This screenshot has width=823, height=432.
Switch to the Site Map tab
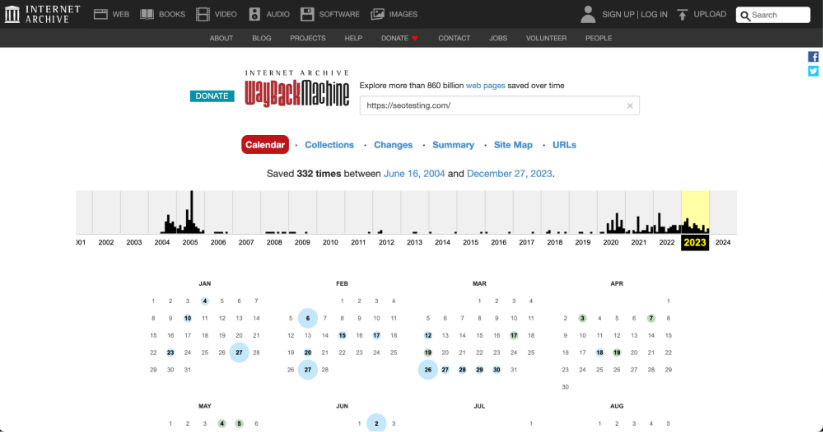point(513,145)
